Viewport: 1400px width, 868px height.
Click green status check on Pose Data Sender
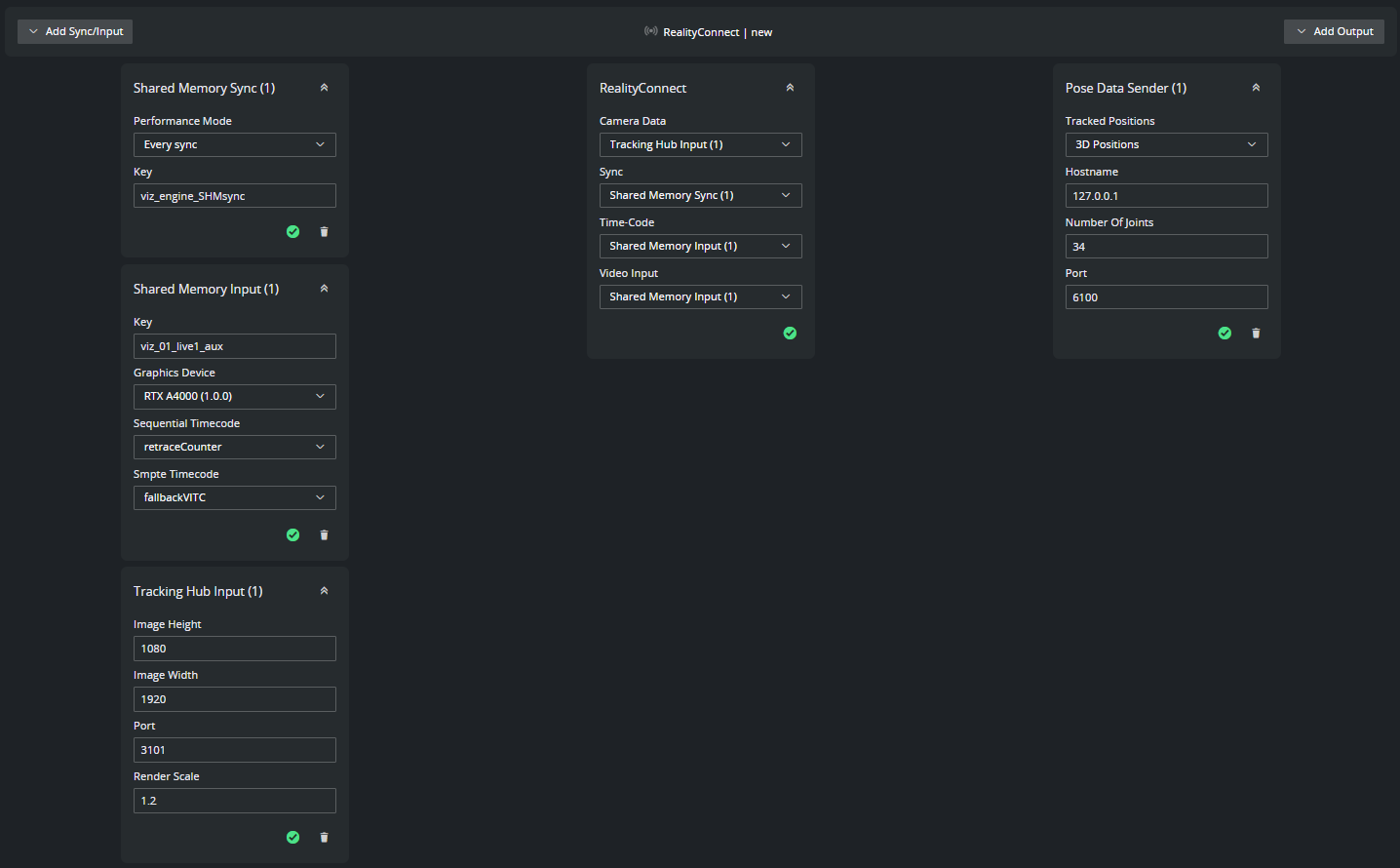[x=1225, y=334]
